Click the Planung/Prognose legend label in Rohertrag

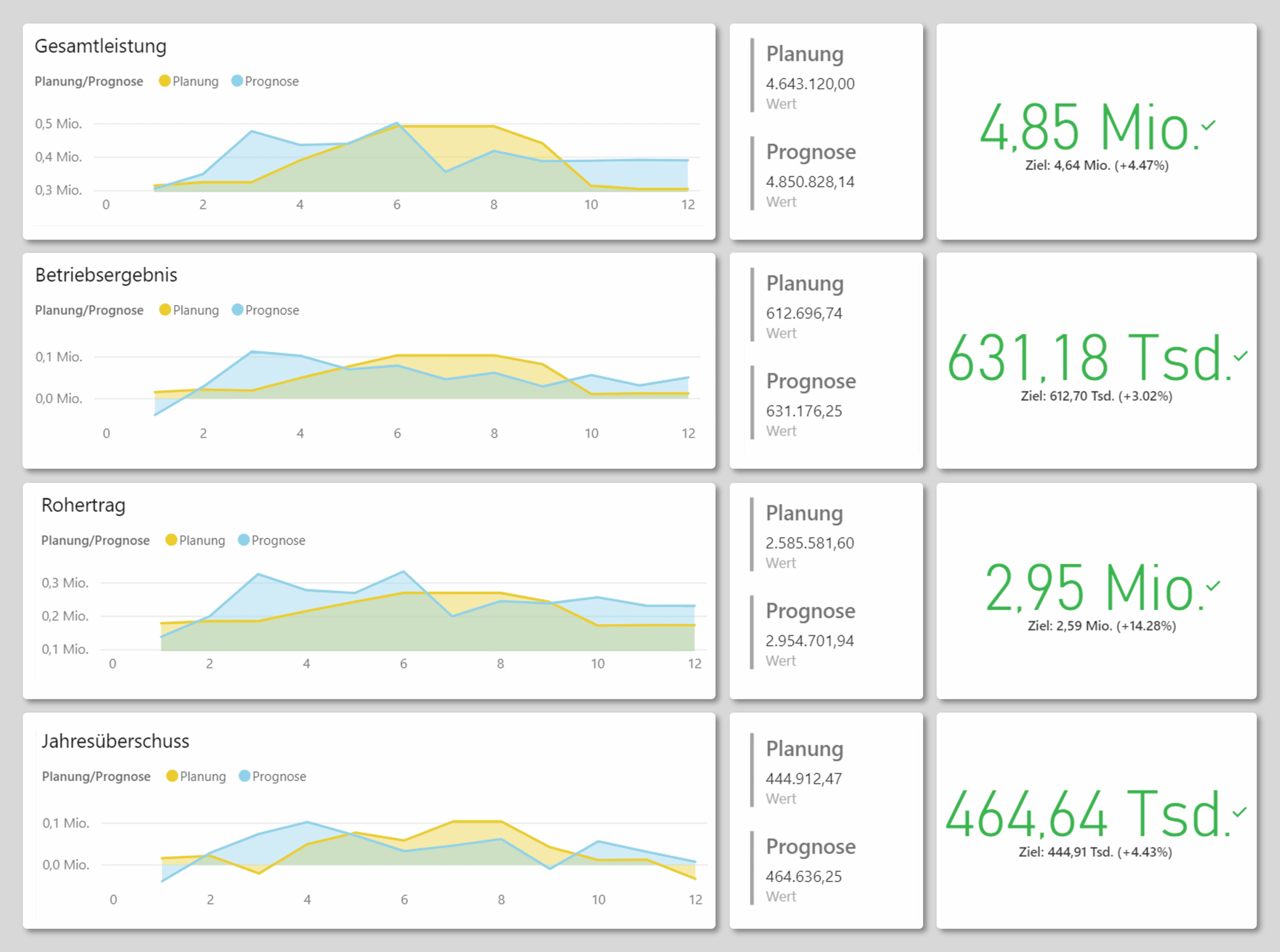[95, 540]
